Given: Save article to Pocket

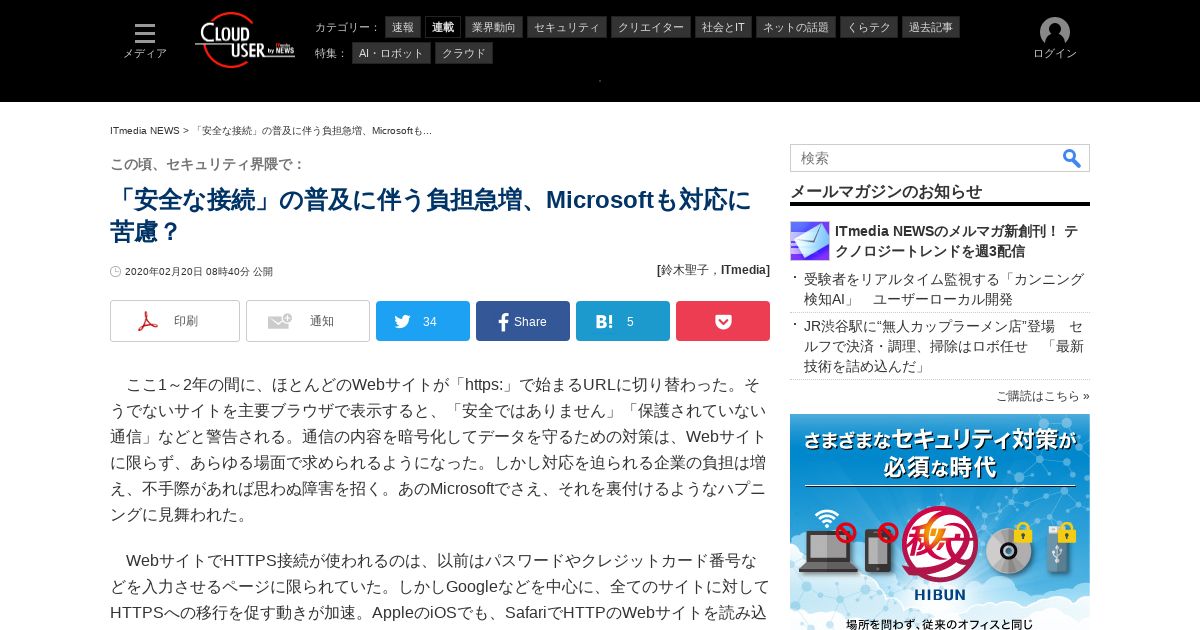Looking at the screenshot, I should (x=723, y=321).
